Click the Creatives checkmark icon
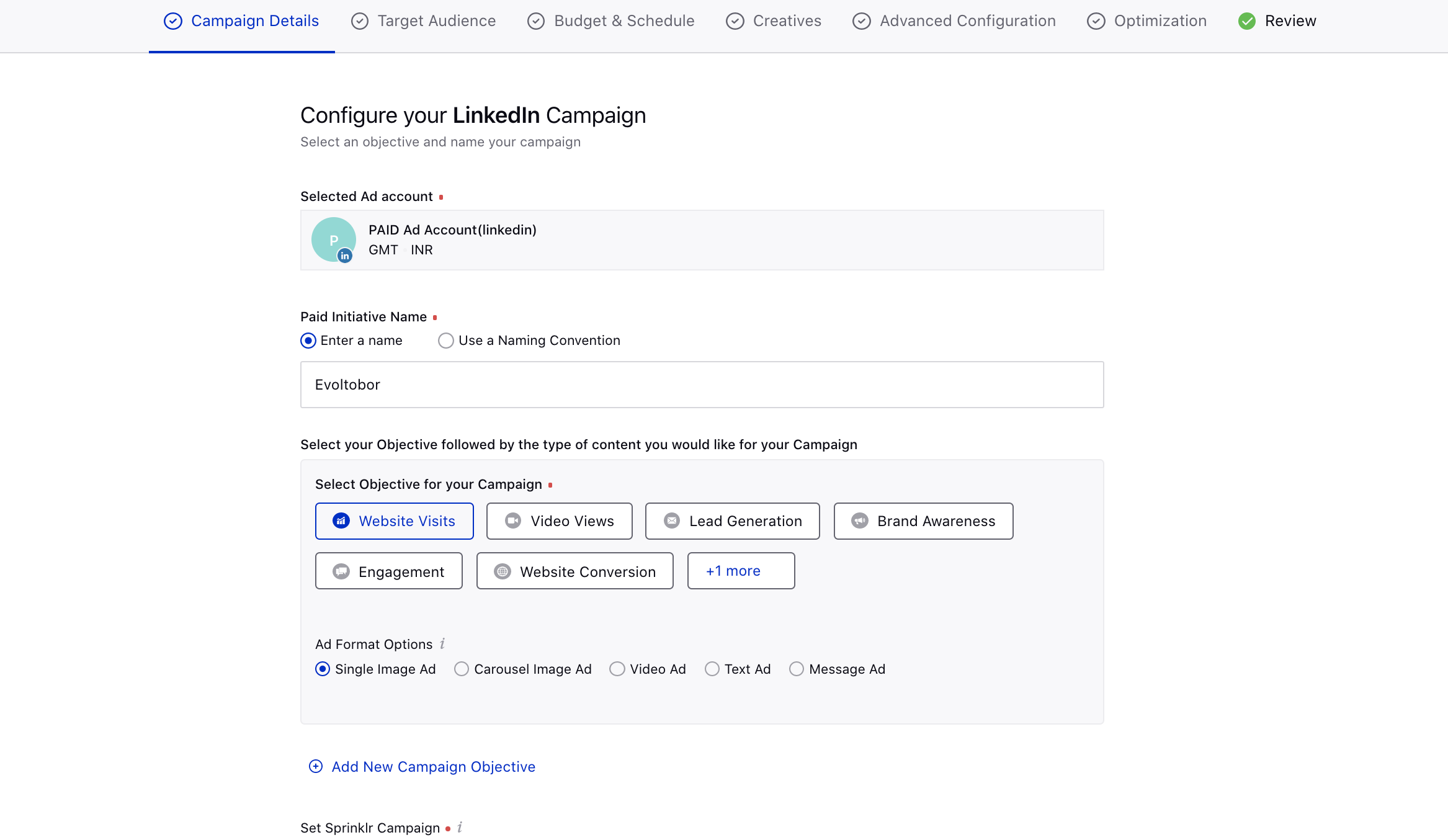The width and height of the screenshot is (1448, 840). [735, 21]
